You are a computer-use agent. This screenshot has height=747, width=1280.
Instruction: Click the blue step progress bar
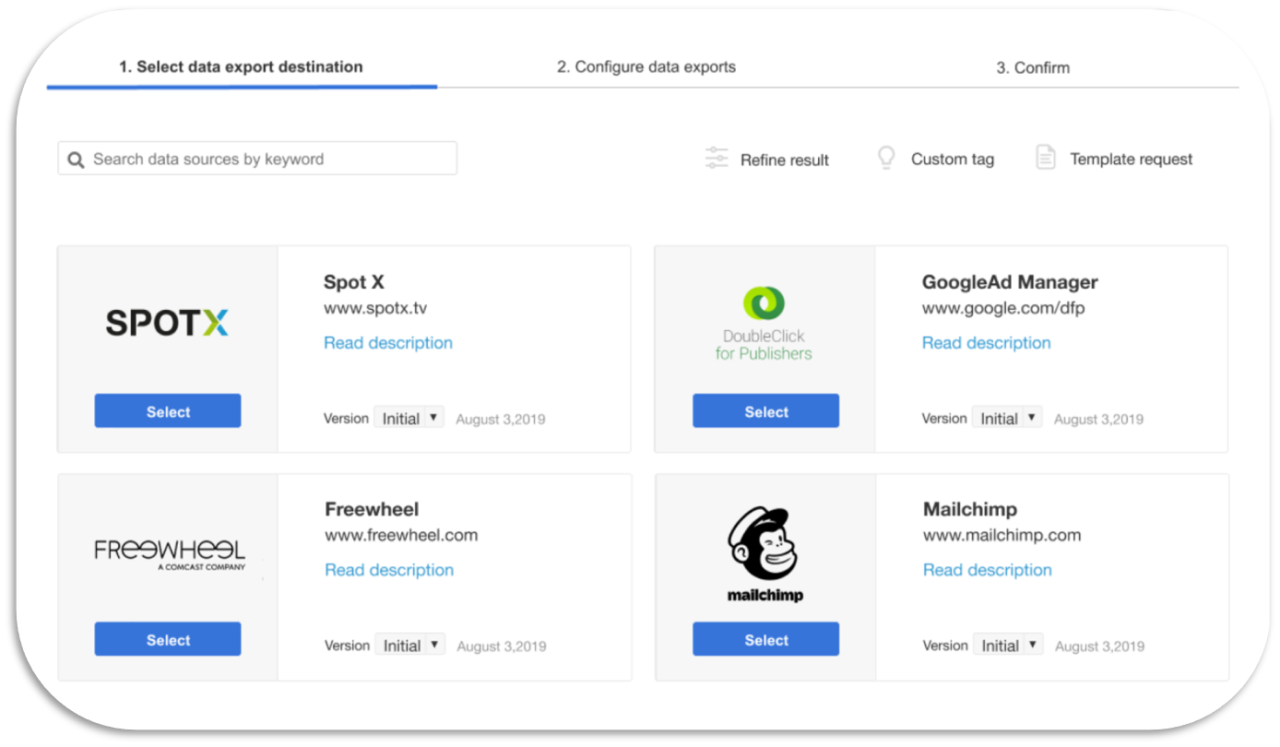tap(242, 89)
